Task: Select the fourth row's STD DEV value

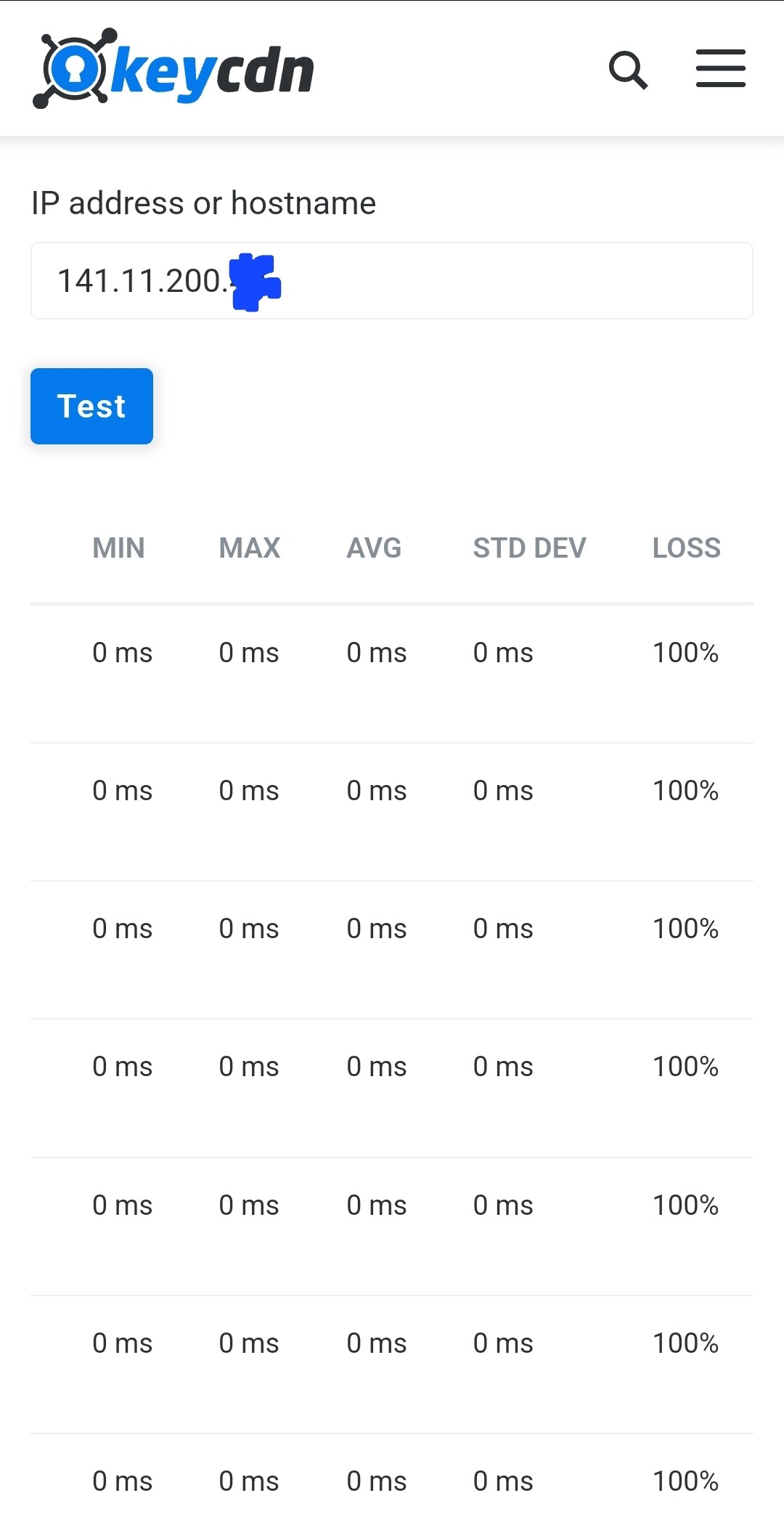Action: click(x=503, y=1067)
